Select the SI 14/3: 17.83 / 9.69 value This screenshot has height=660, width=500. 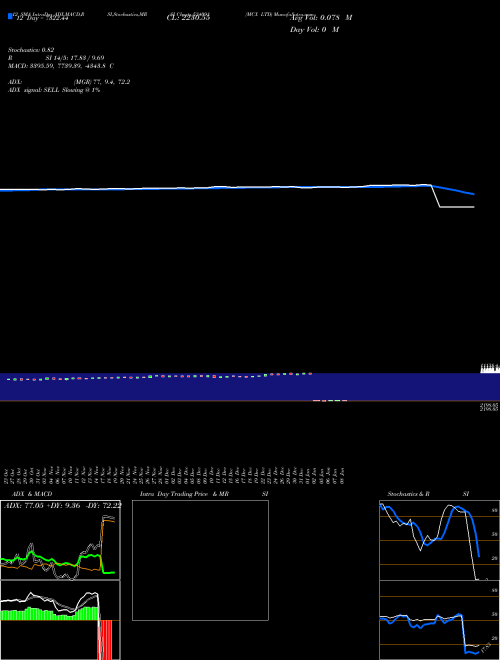pos(75,58)
